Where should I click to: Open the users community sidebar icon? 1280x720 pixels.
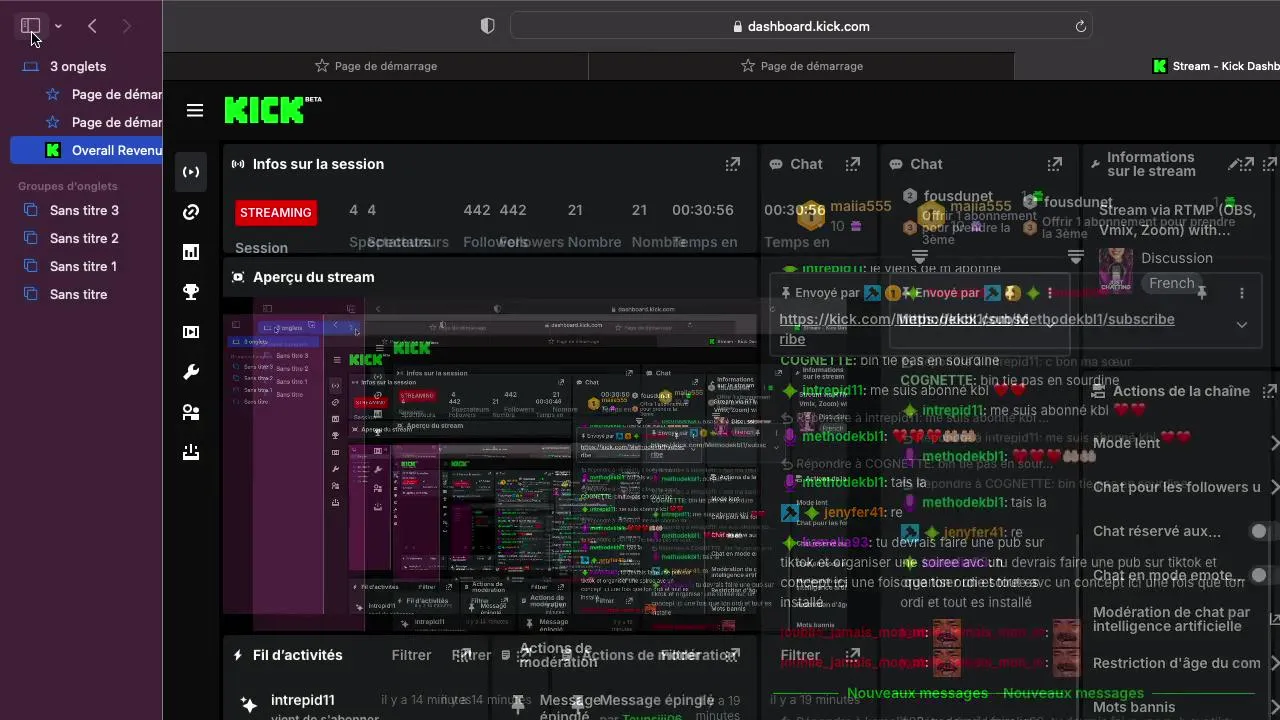coord(191,412)
